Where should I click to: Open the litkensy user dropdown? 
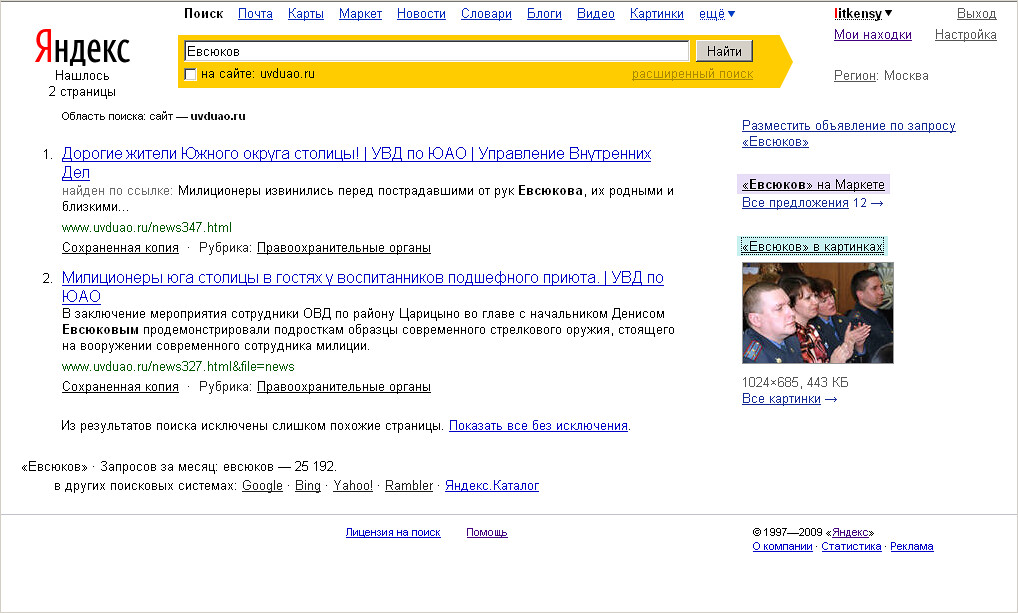point(863,14)
